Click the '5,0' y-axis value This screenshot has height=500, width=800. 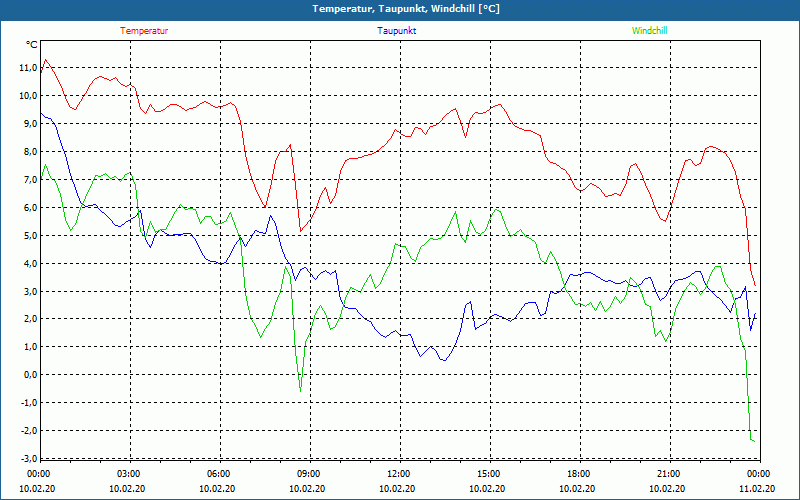point(30,236)
